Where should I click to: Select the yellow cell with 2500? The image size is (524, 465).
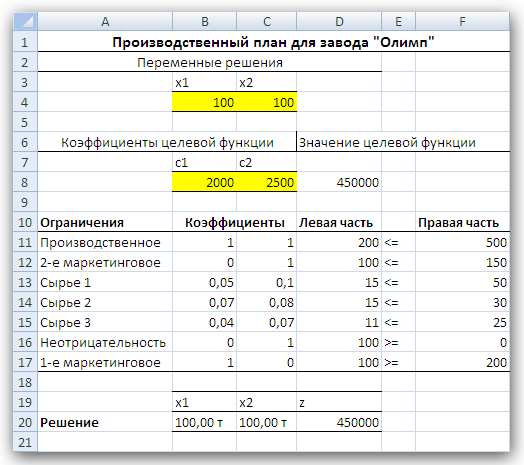(267, 182)
